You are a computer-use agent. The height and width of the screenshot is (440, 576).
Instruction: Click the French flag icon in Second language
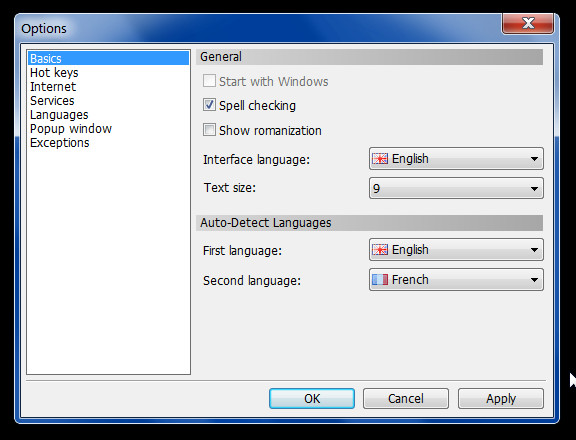tap(380, 280)
